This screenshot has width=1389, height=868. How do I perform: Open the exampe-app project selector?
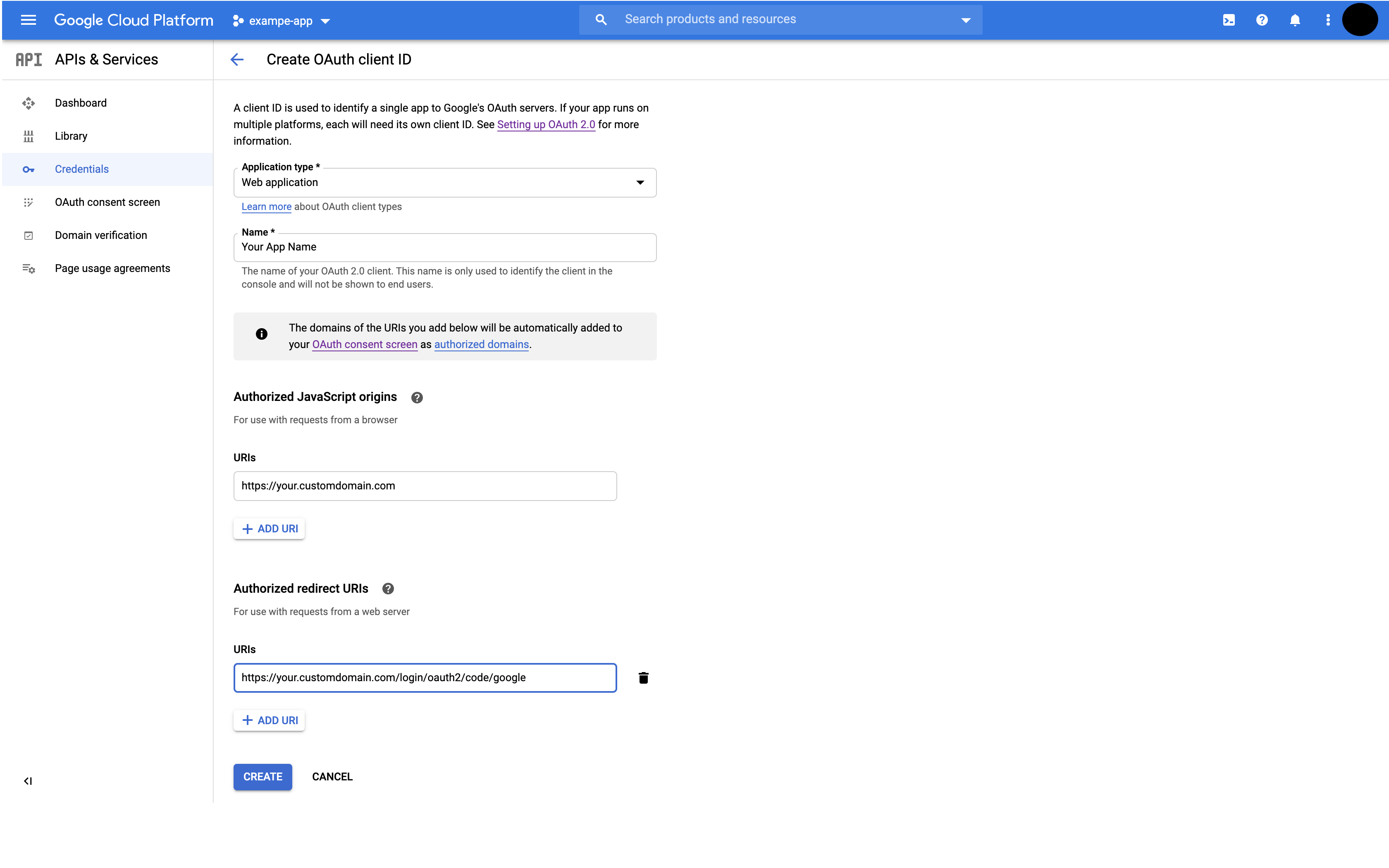coord(281,21)
